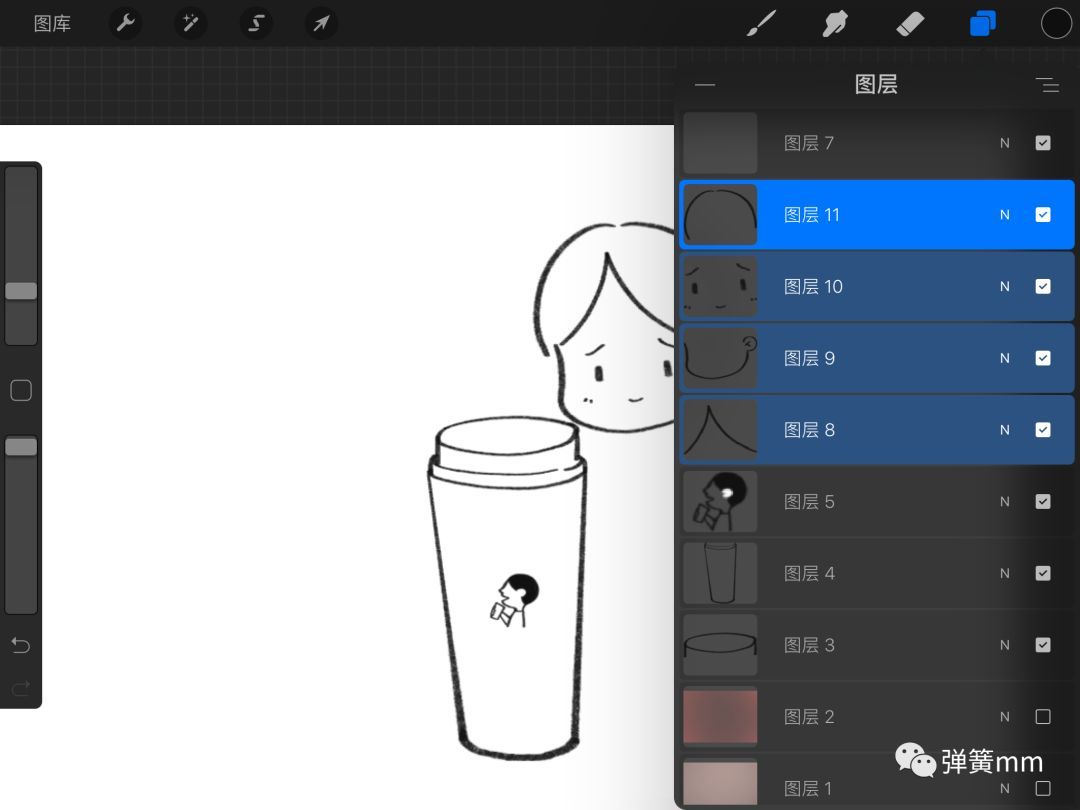The height and width of the screenshot is (810, 1080).
Task: Click the group icon in 图层 header
Action: click(x=1047, y=85)
